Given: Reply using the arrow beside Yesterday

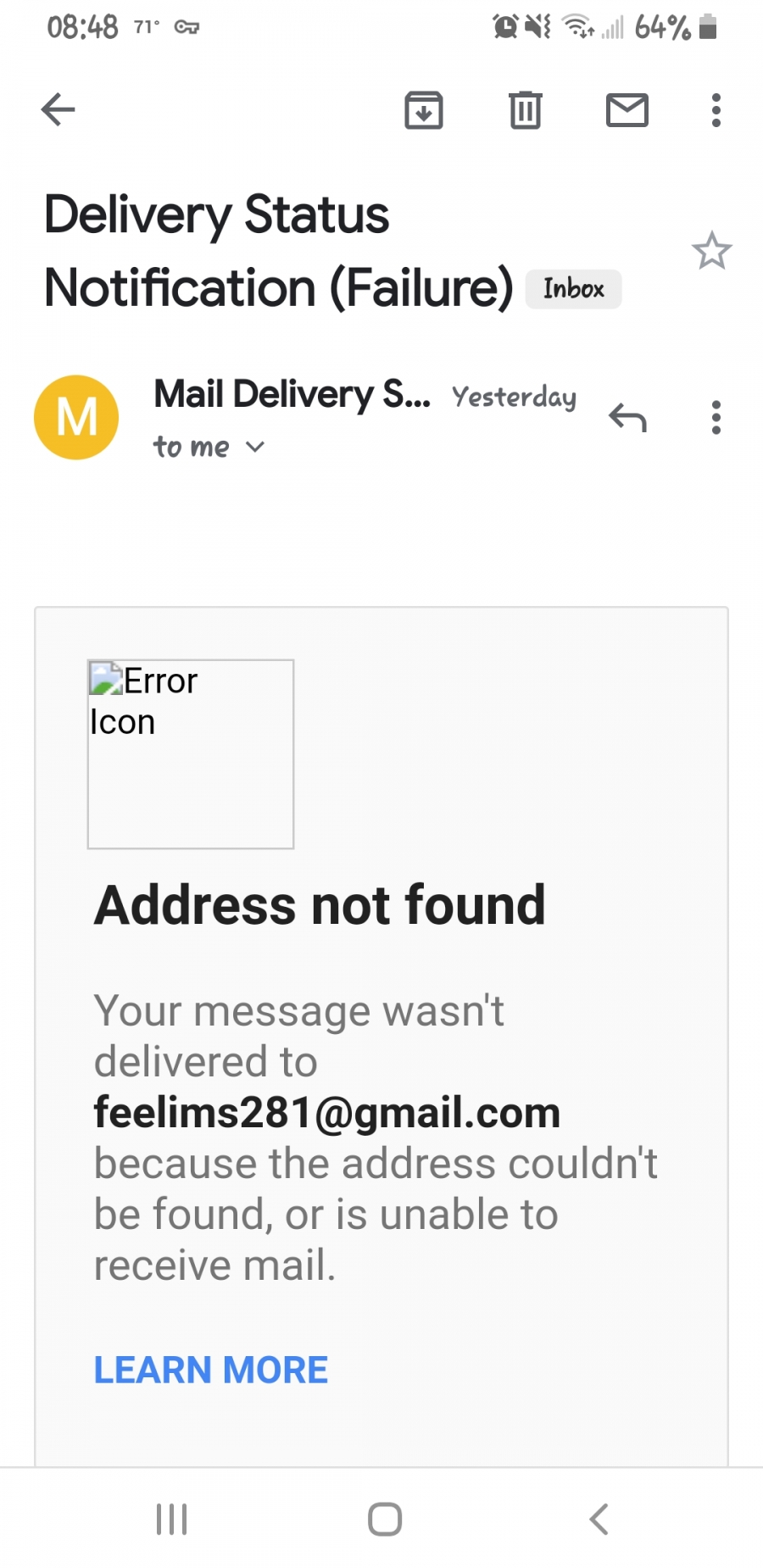Looking at the screenshot, I should click(x=627, y=417).
